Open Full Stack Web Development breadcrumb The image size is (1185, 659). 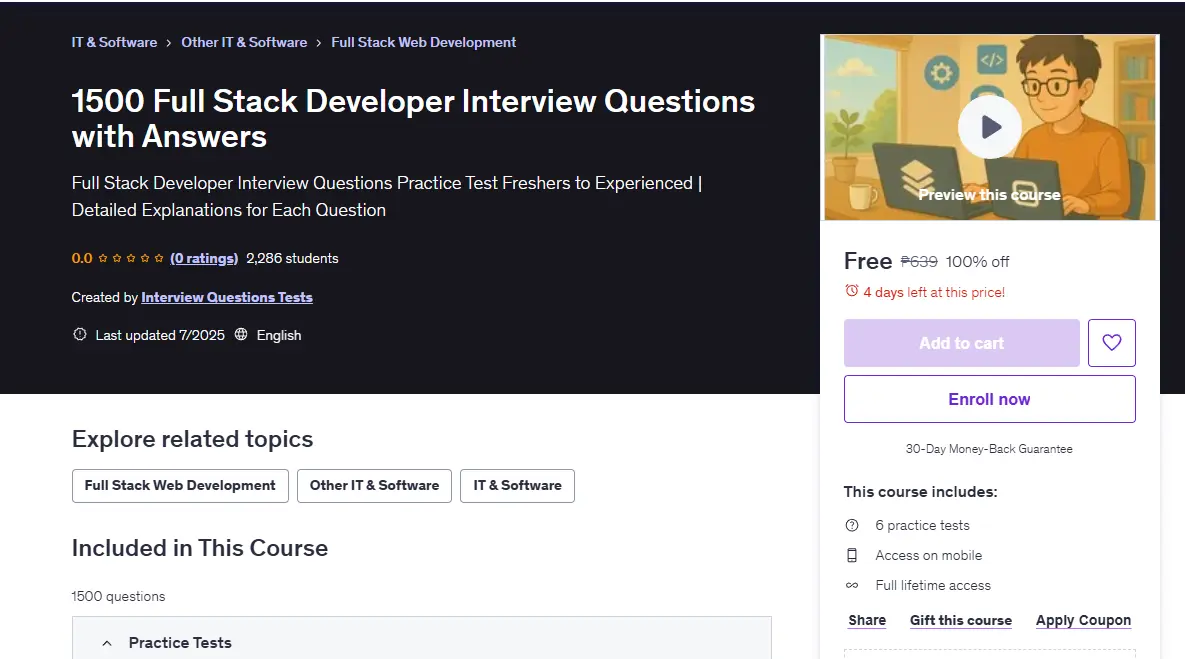coord(423,42)
